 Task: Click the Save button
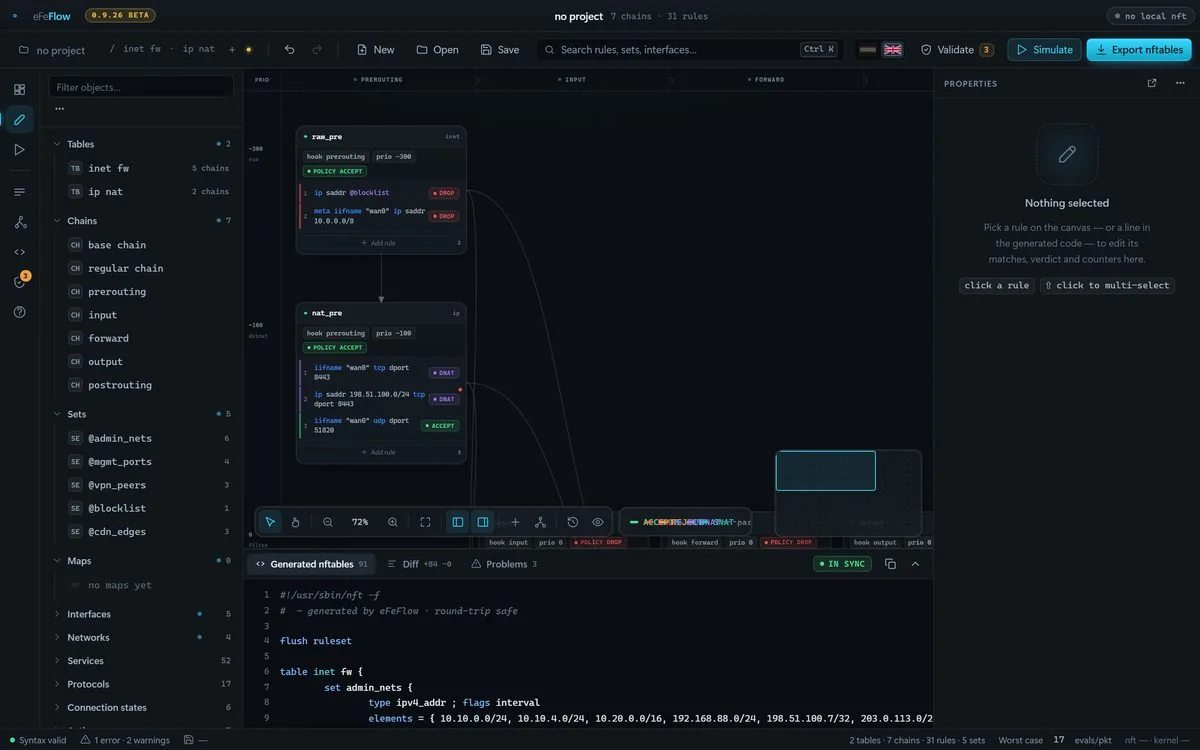point(499,50)
